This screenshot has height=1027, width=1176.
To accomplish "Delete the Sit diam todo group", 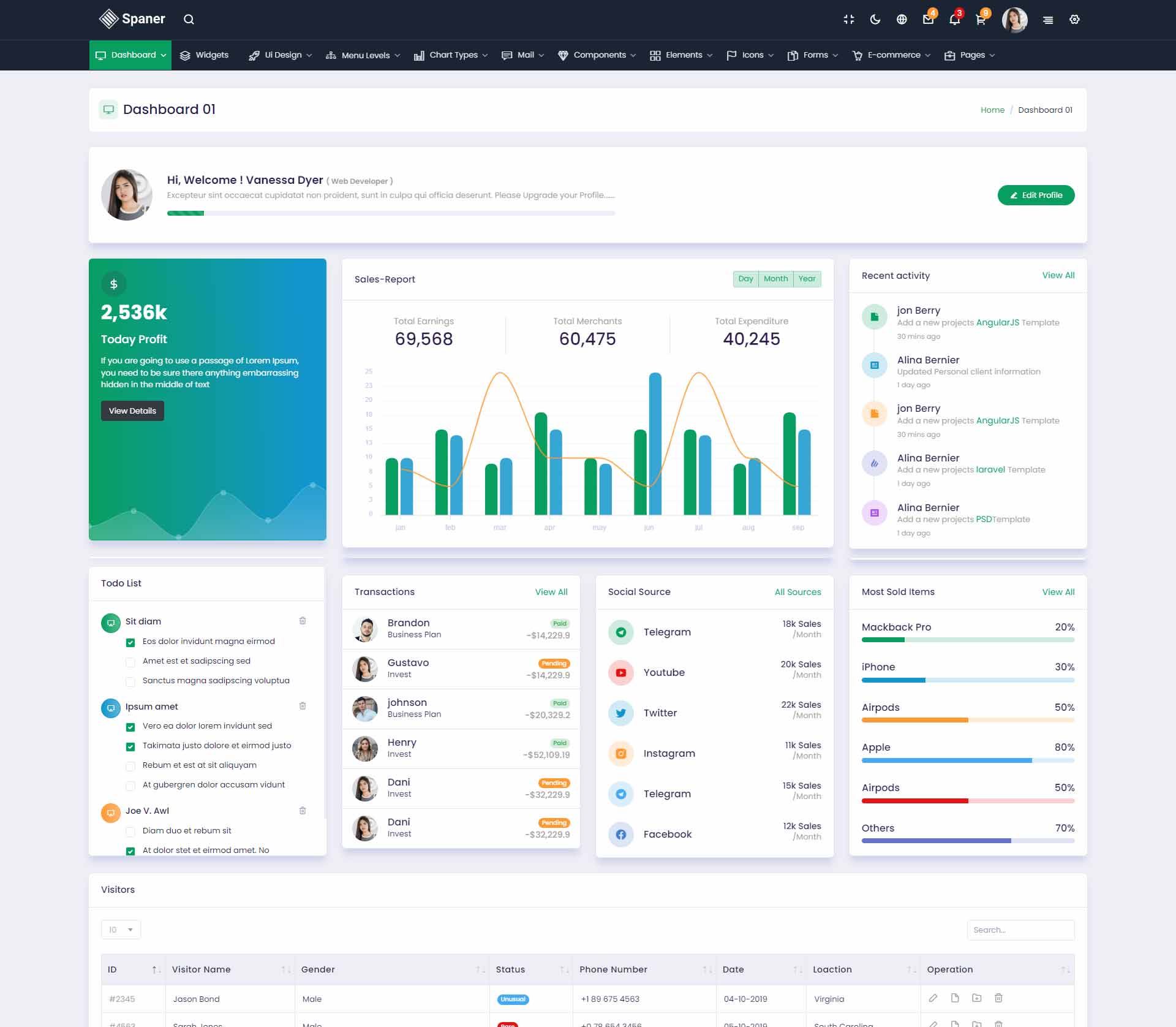I will pyautogui.click(x=303, y=621).
